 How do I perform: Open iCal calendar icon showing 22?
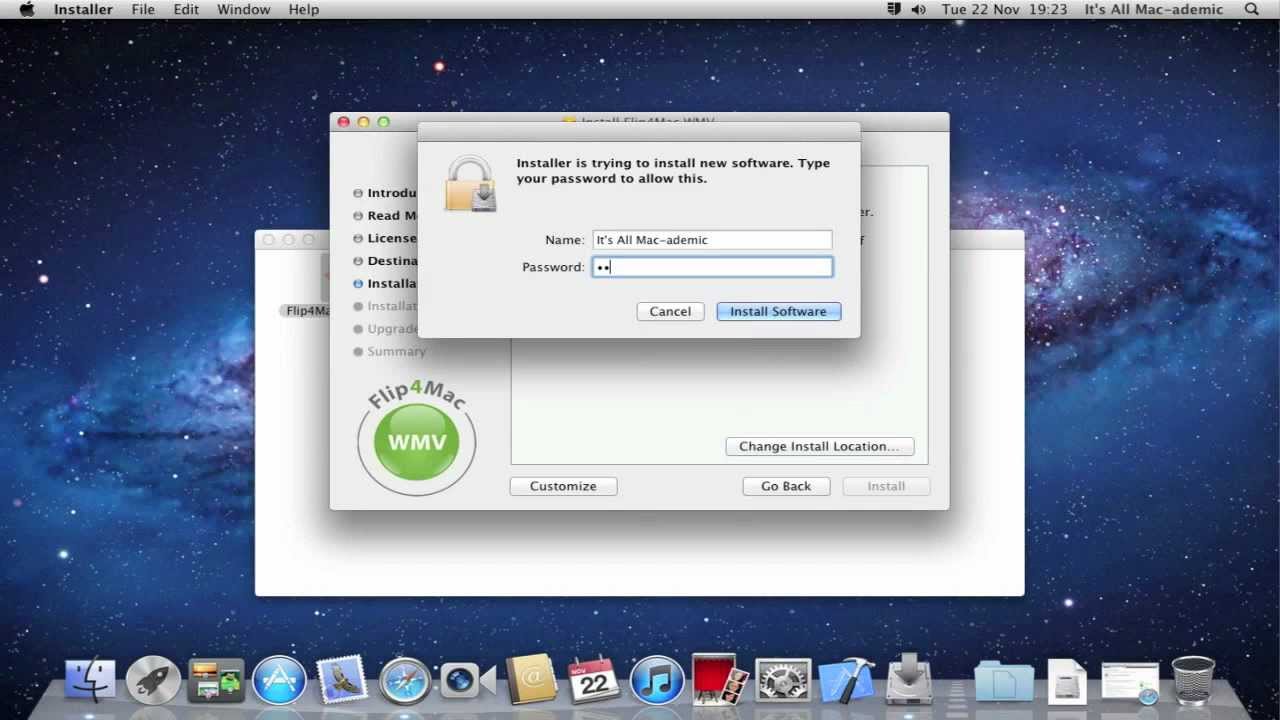[x=594, y=681]
